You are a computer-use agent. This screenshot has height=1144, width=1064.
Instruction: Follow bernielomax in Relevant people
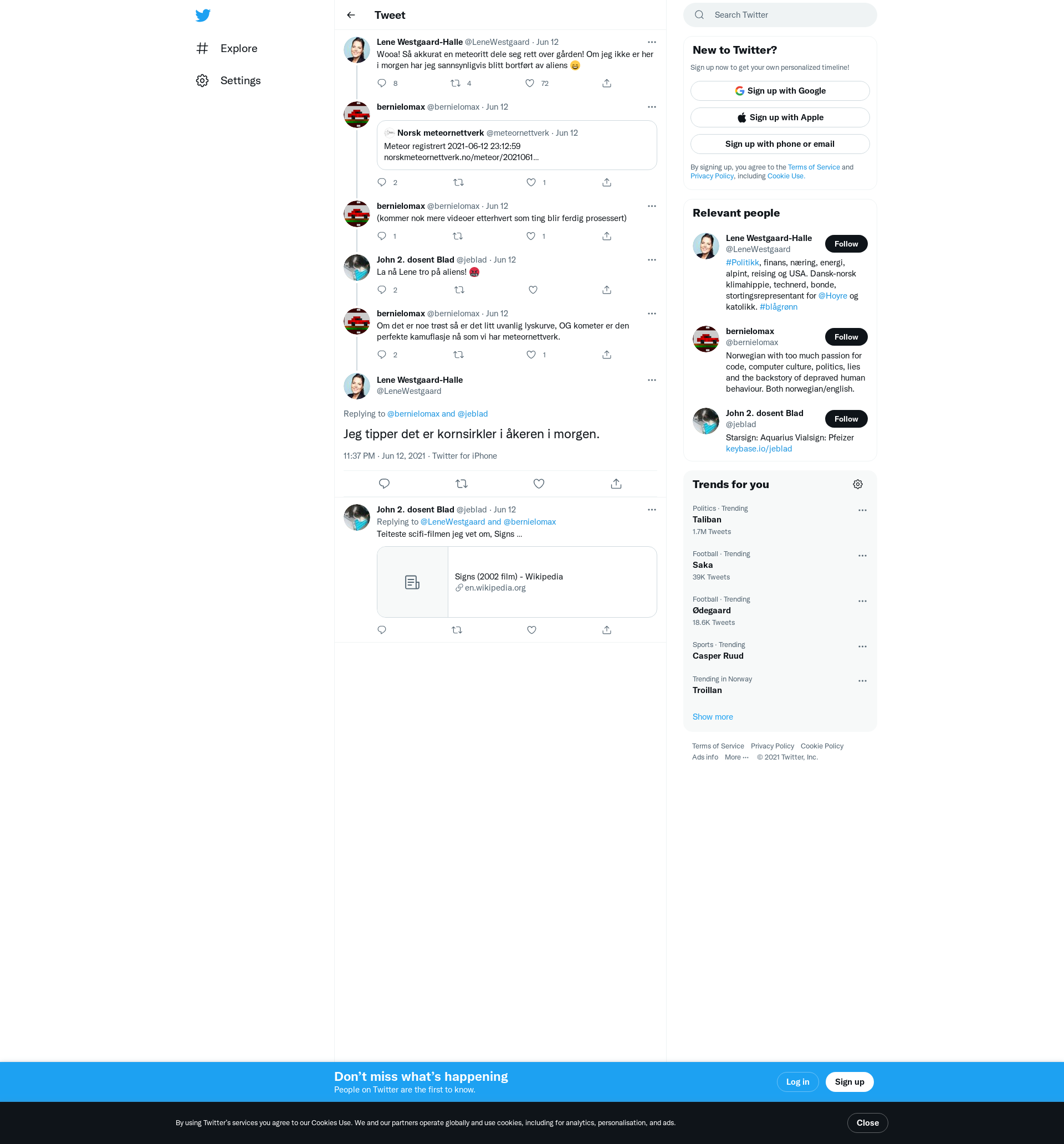[x=846, y=337]
